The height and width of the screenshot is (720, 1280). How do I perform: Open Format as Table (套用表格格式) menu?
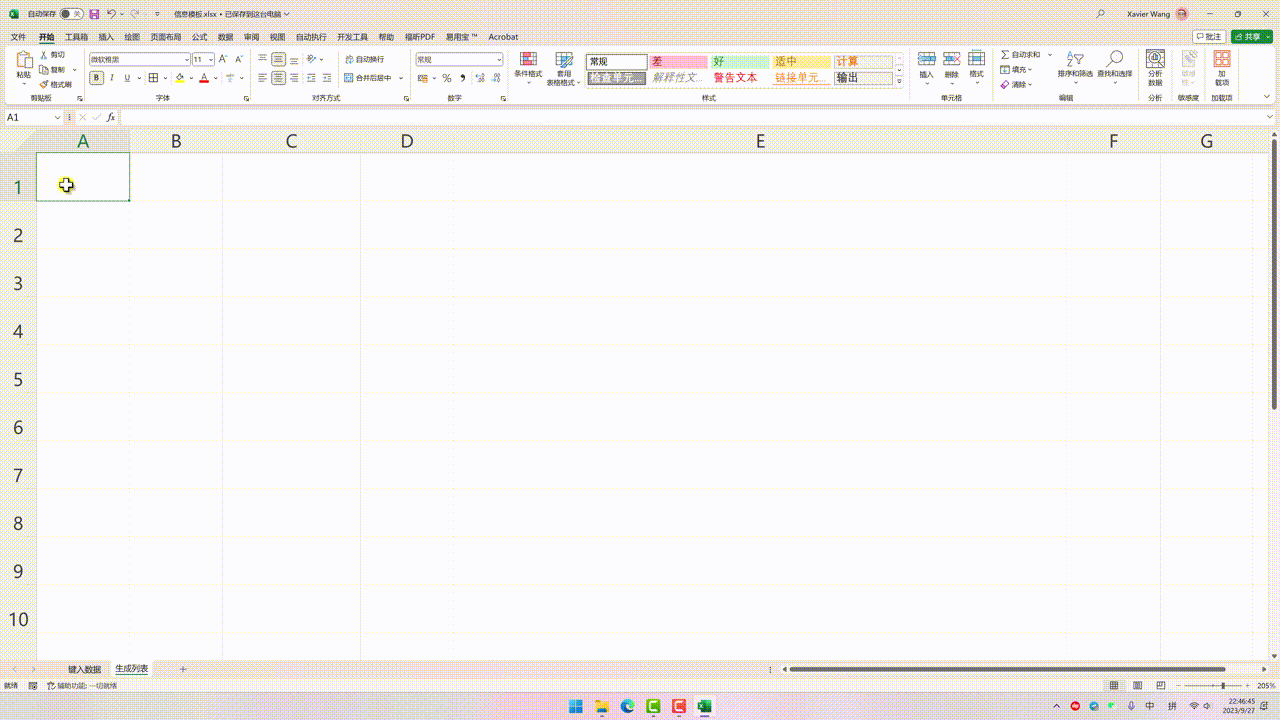pos(564,68)
